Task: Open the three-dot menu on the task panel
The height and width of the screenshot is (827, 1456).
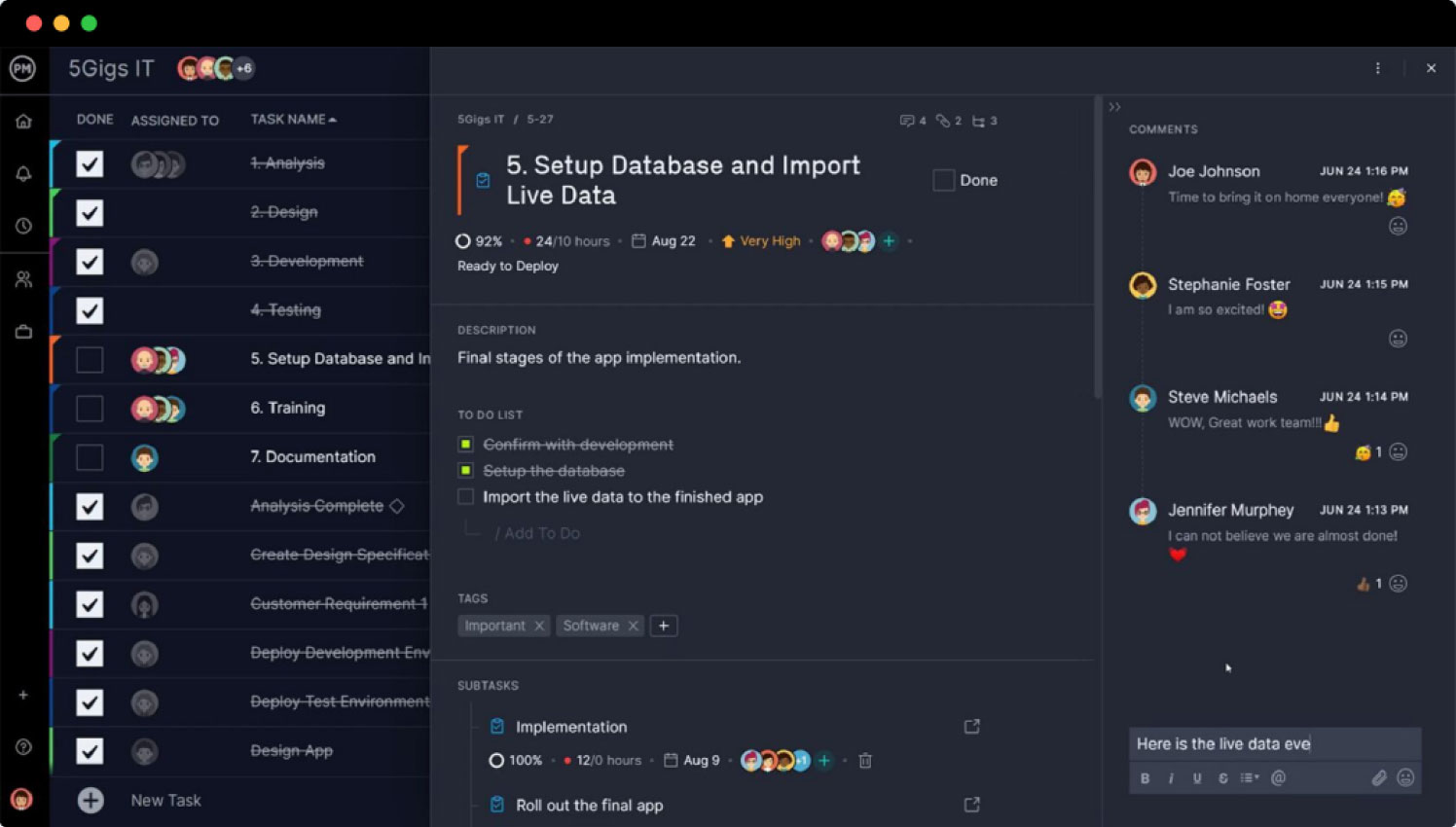Action: pyautogui.click(x=1377, y=68)
